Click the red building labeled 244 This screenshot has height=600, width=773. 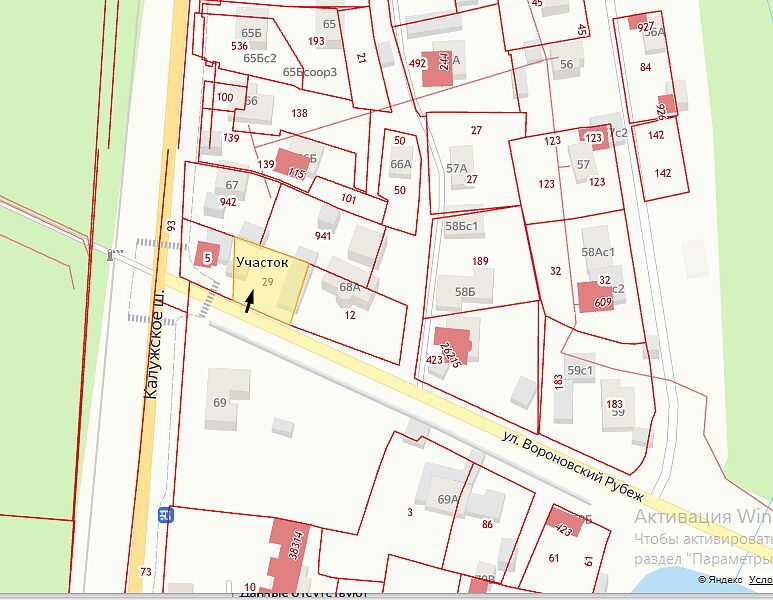tap(438, 68)
